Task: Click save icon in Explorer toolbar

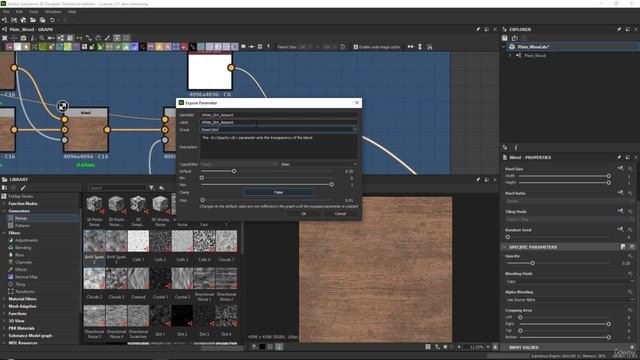Action: (505, 38)
